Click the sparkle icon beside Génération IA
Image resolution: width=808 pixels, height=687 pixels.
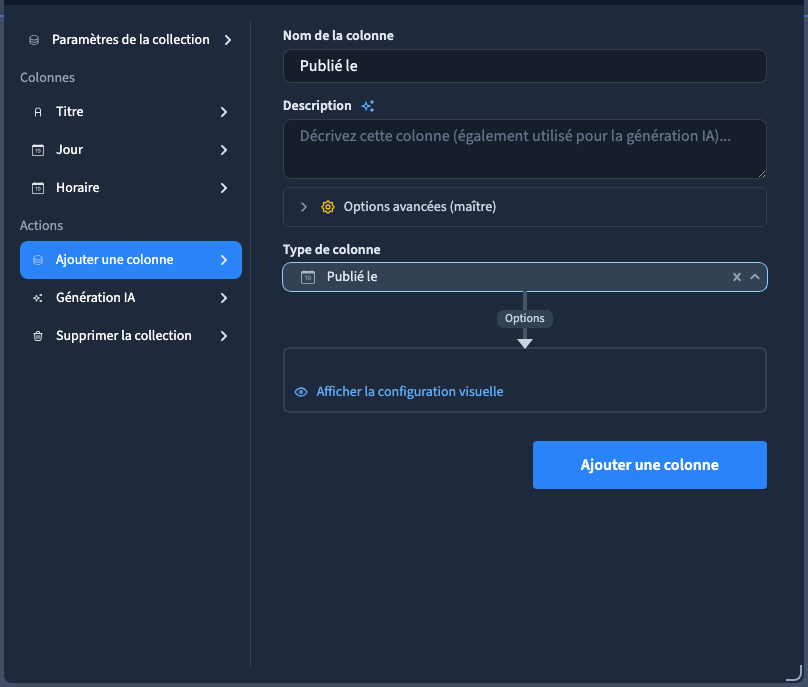[38, 298]
